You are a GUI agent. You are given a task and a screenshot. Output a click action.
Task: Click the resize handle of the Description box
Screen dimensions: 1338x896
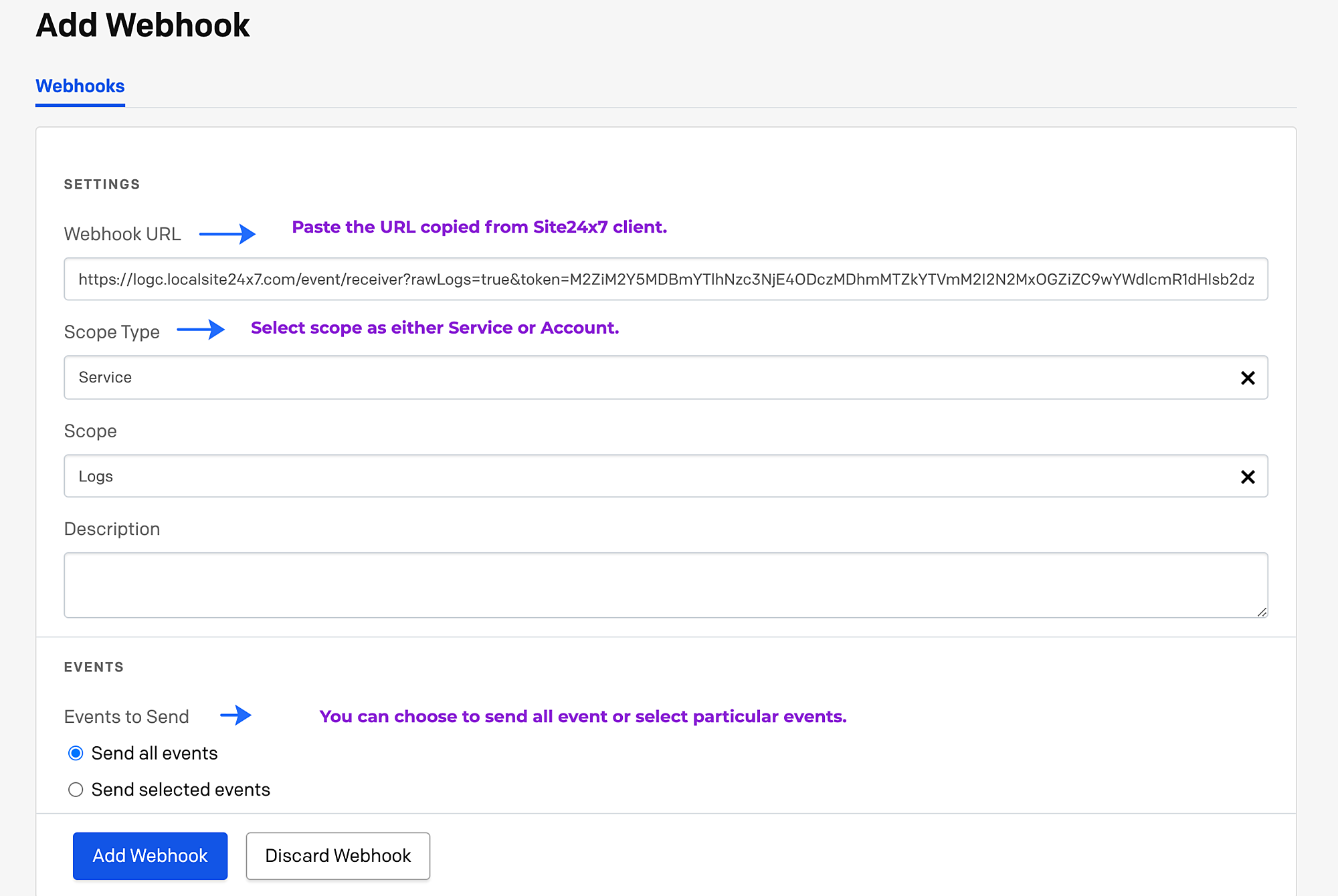tap(1263, 612)
